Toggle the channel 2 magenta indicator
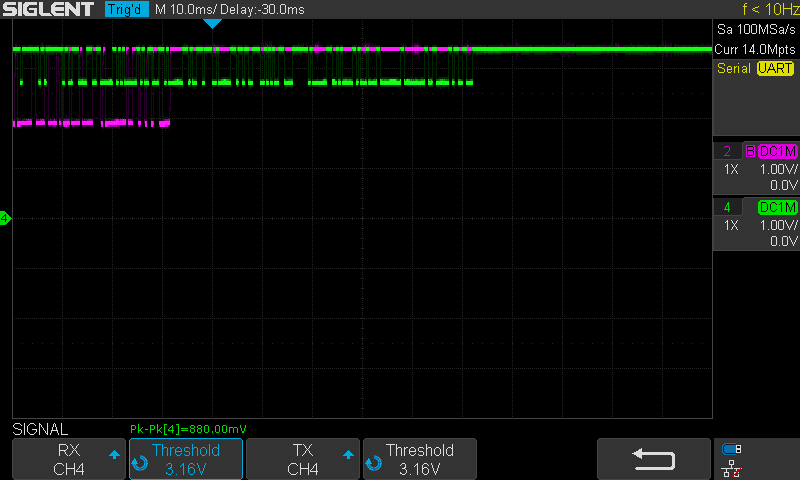This screenshot has height=480, width=800. tap(727, 151)
